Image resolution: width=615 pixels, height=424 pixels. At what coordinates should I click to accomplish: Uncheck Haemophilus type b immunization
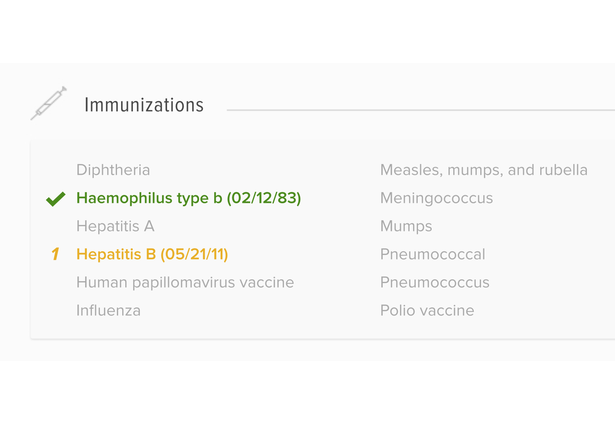coord(188,198)
